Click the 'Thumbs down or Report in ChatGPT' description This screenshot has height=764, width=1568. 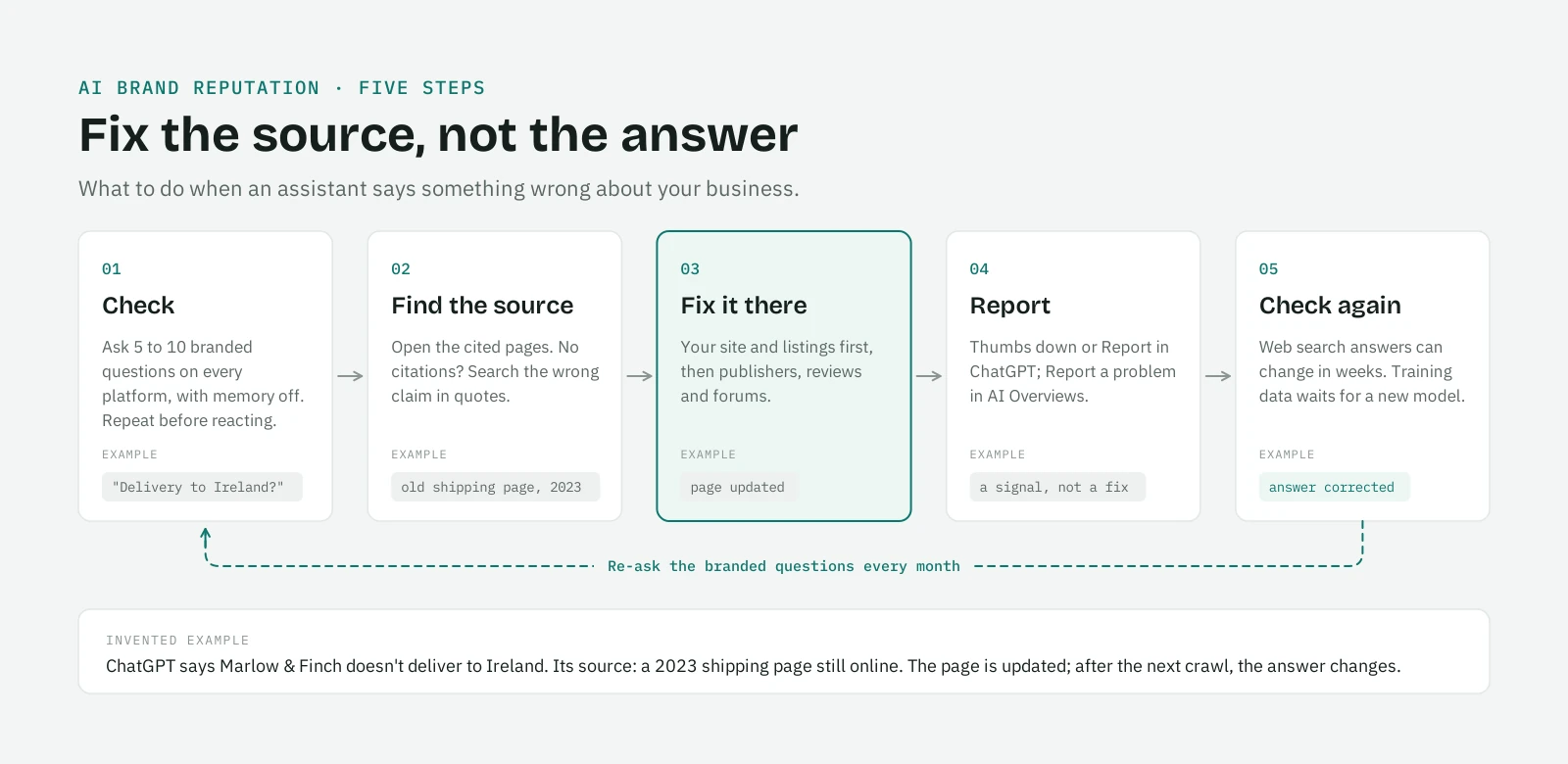click(1073, 371)
